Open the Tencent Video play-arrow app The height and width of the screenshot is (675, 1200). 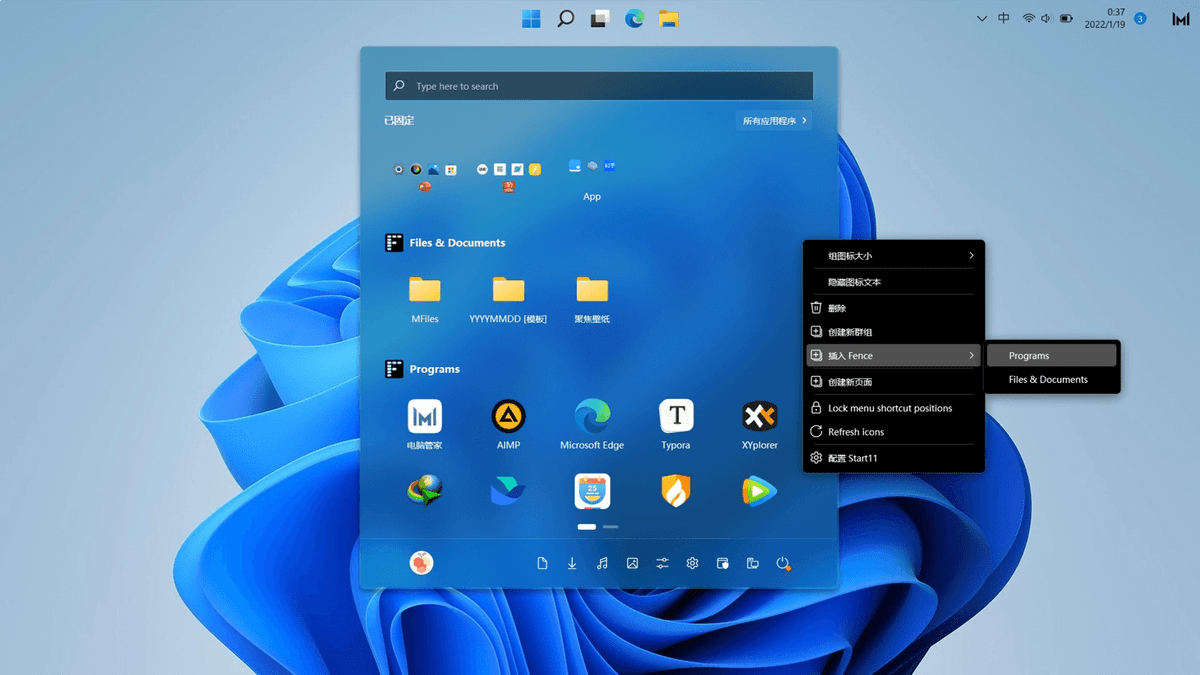point(760,491)
